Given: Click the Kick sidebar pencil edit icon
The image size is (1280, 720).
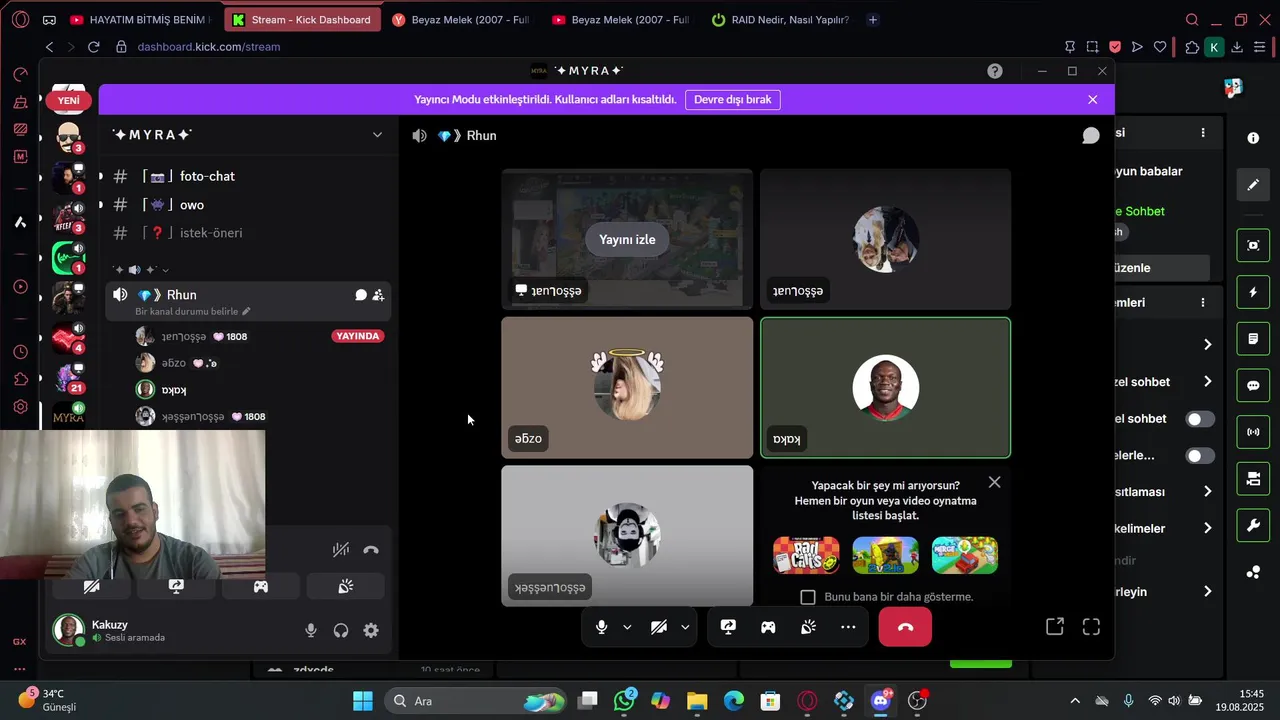Looking at the screenshot, I should [x=1253, y=185].
